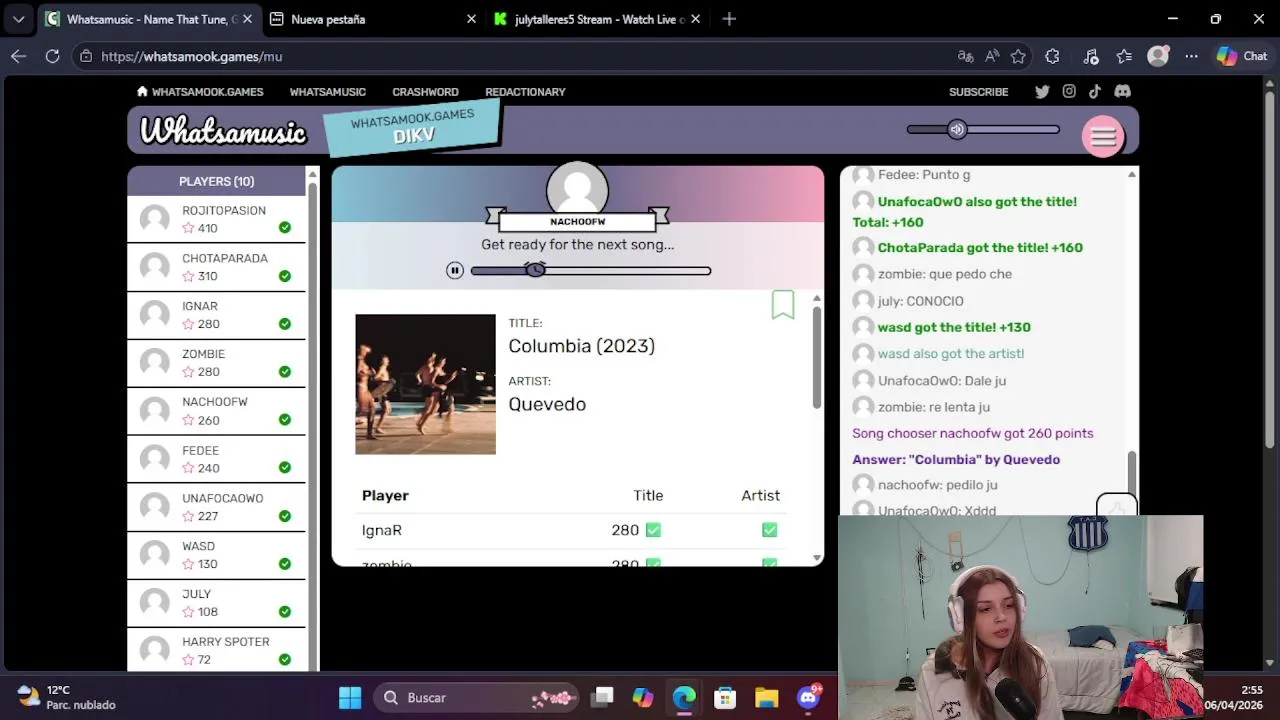Click the taskbar Buscar search box

pyautogui.click(x=478, y=697)
